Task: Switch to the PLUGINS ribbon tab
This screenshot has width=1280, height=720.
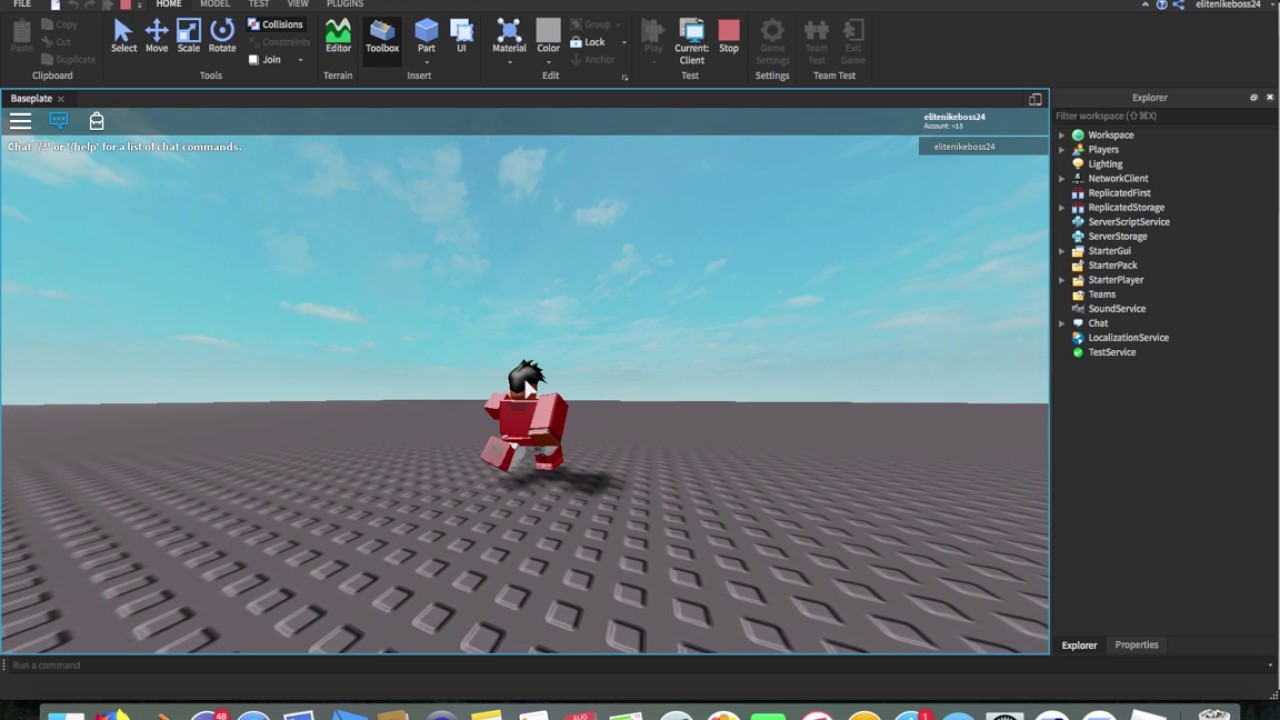Action: pyautogui.click(x=345, y=4)
